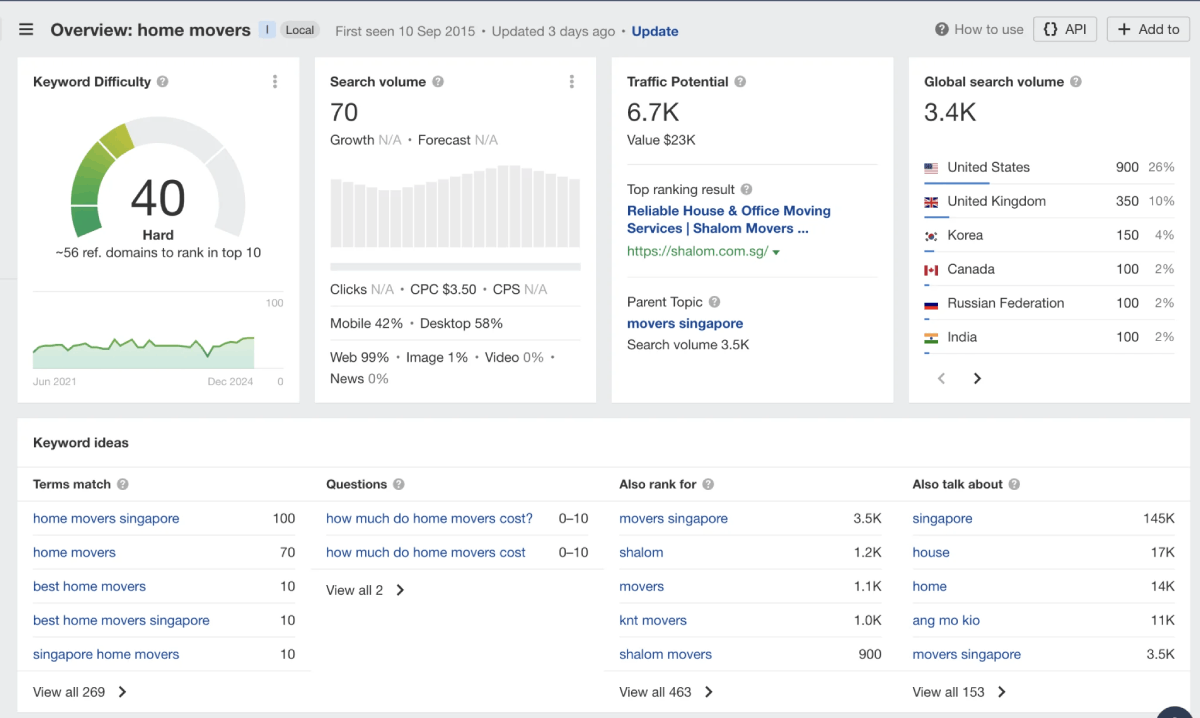This screenshot has height=718, width=1200.
Task: Go to next page of countries
Action: click(977, 378)
